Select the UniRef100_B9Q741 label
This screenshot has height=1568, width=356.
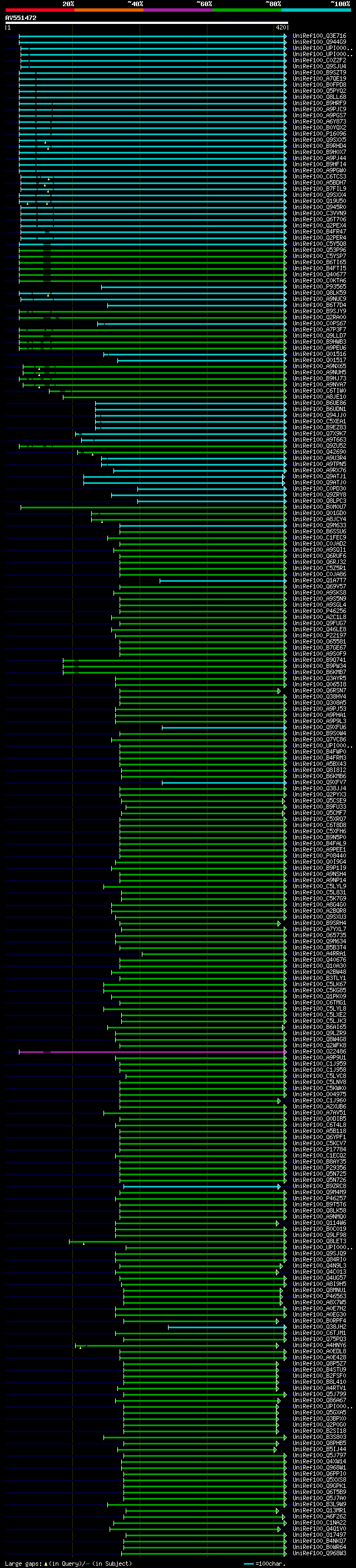click(x=319, y=660)
